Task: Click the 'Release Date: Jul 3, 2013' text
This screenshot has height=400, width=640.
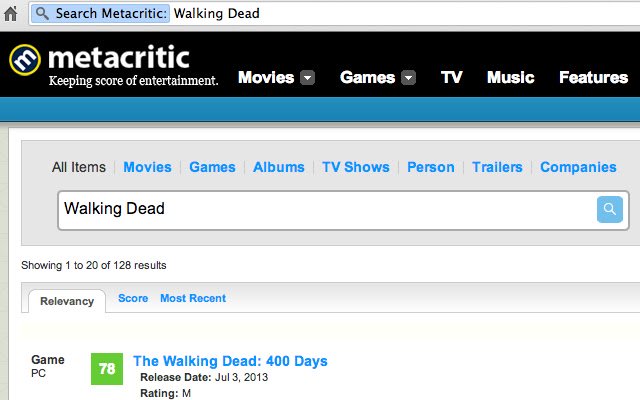Action: click(204, 377)
